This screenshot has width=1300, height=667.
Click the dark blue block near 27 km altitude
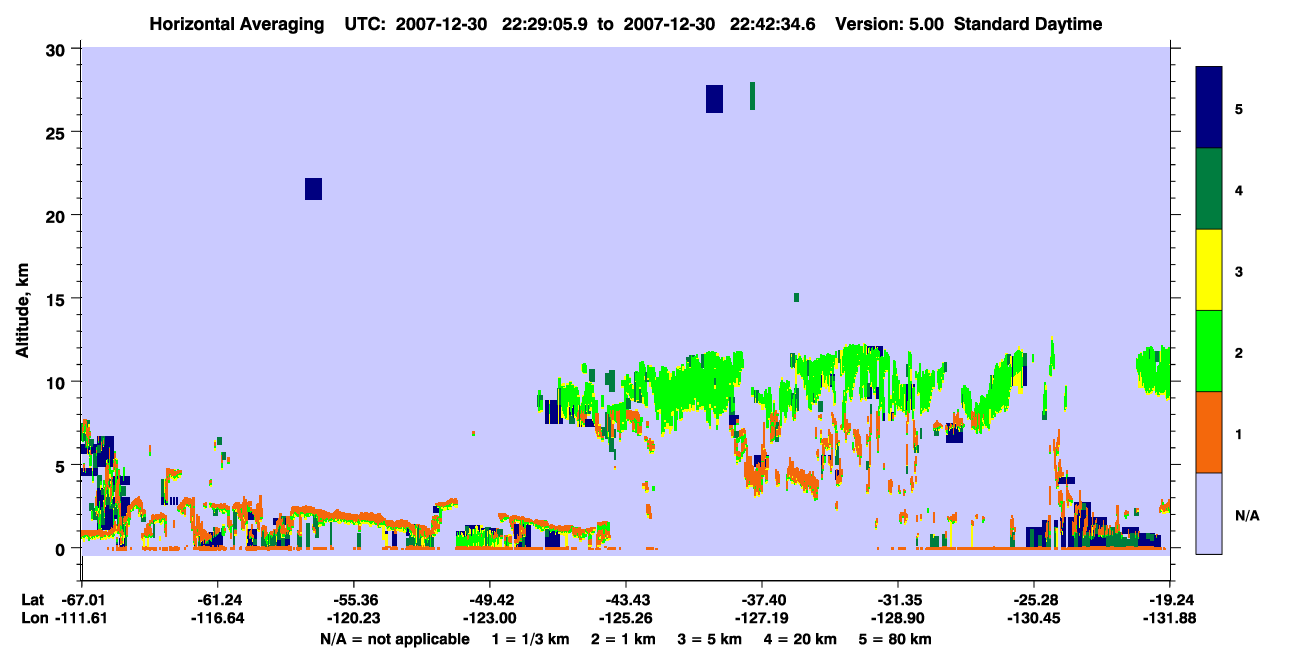coord(714,99)
